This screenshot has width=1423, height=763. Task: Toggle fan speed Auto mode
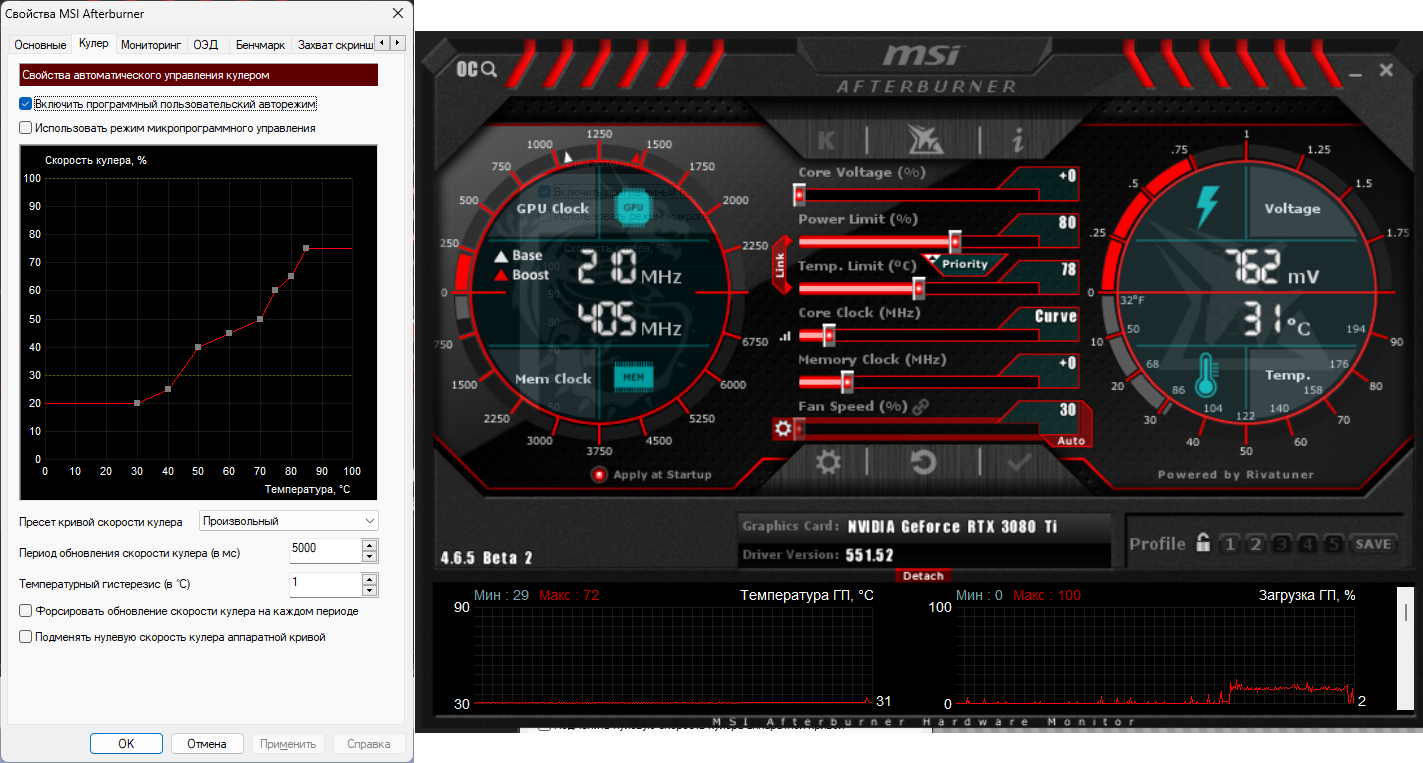point(1070,441)
